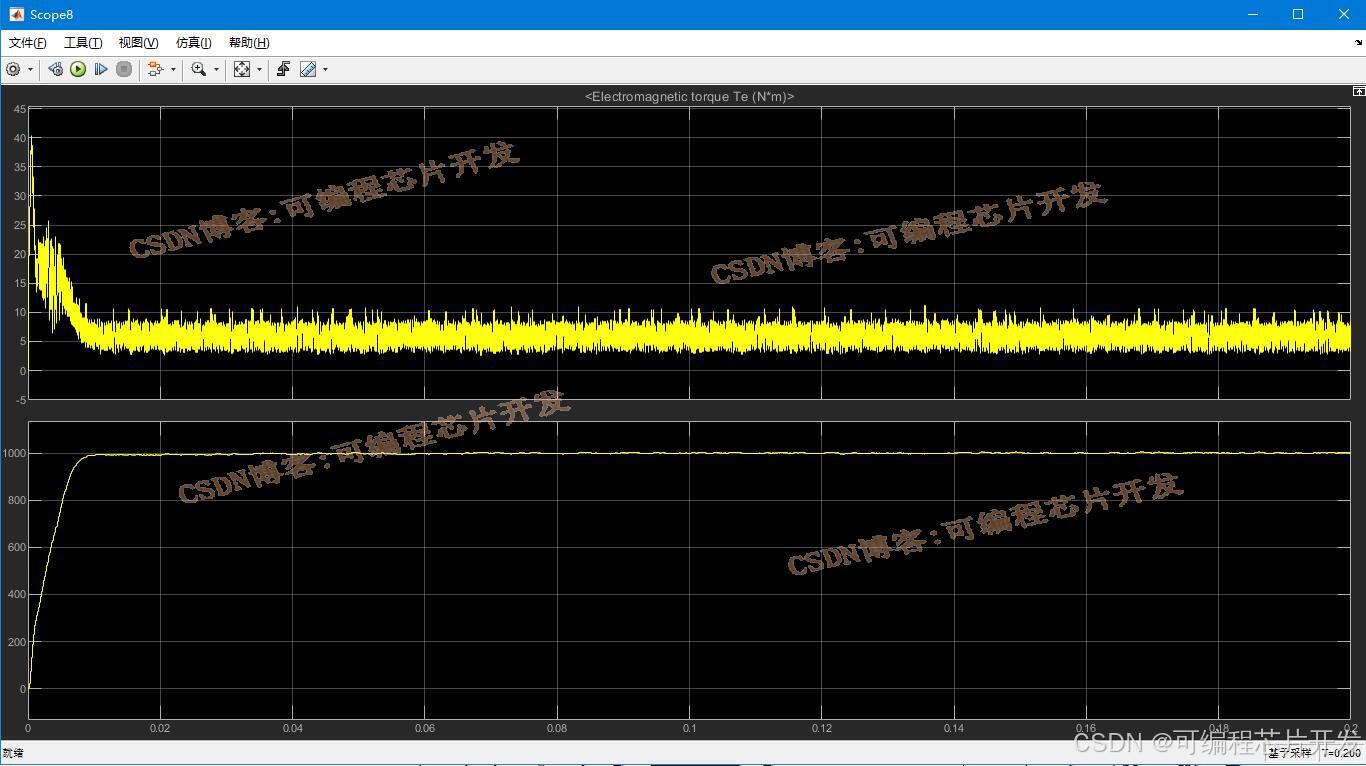Image resolution: width=1366 pixels, height=766 pixels.
Task: Expand the measurements dropdown arrow
Action: pos(325,69)
